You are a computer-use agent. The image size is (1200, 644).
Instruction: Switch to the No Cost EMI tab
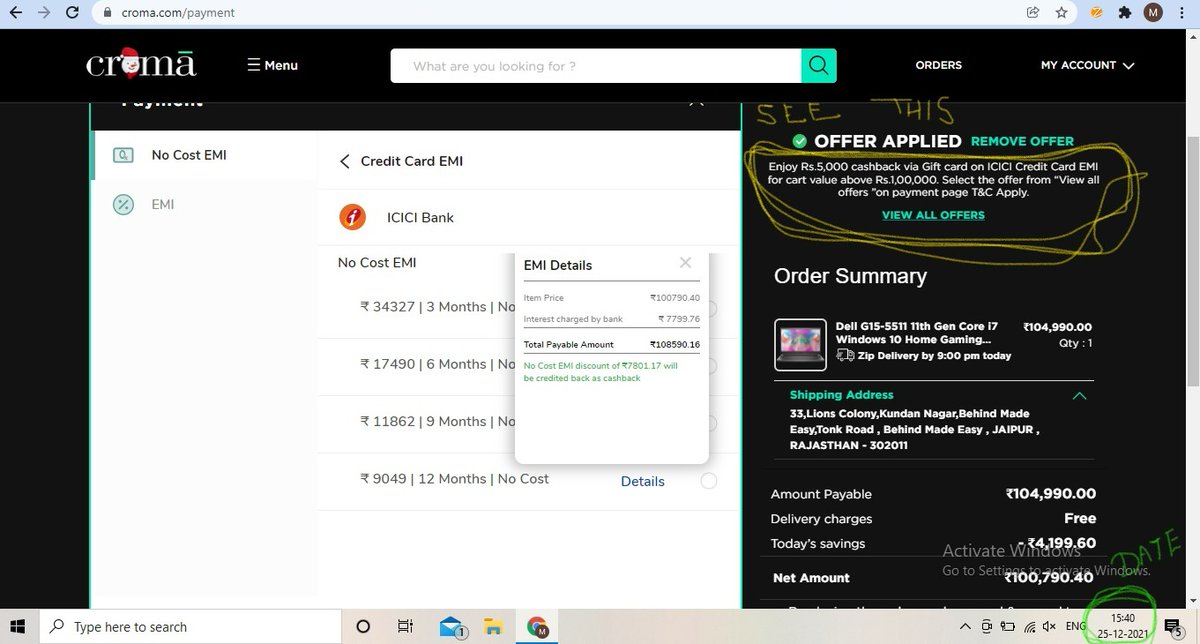pyautogui.click(x=204, y=155)
